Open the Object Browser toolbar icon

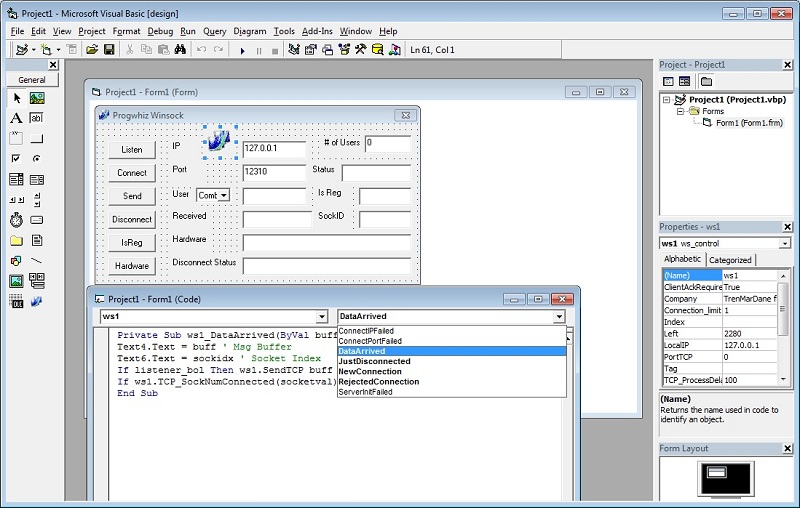(344, 50)
